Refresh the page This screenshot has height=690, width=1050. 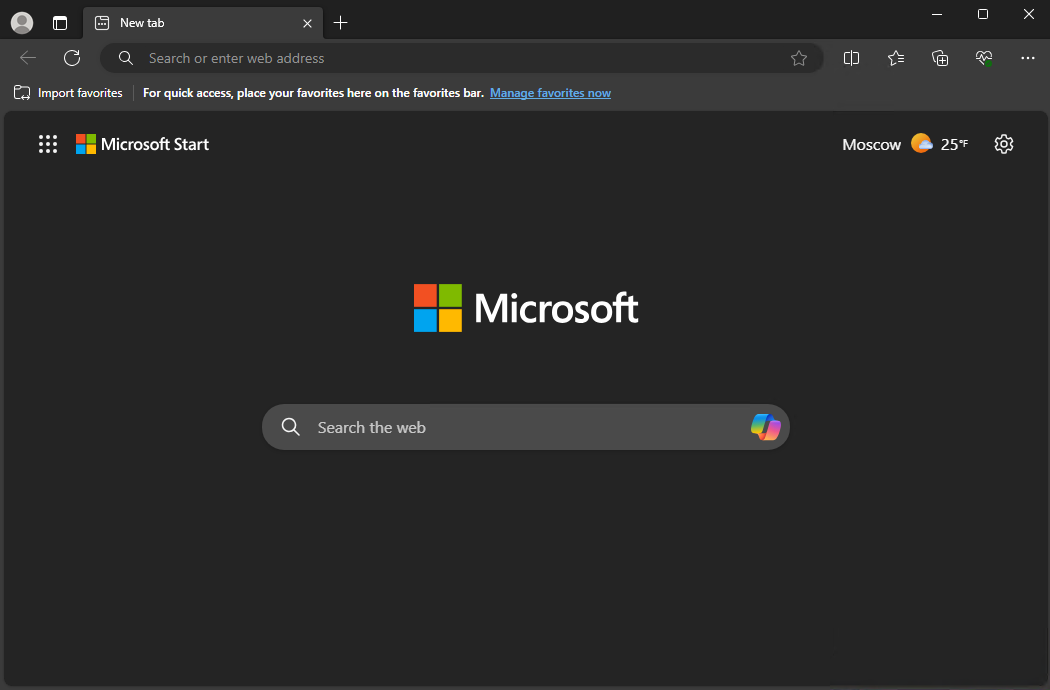[72, 58]
